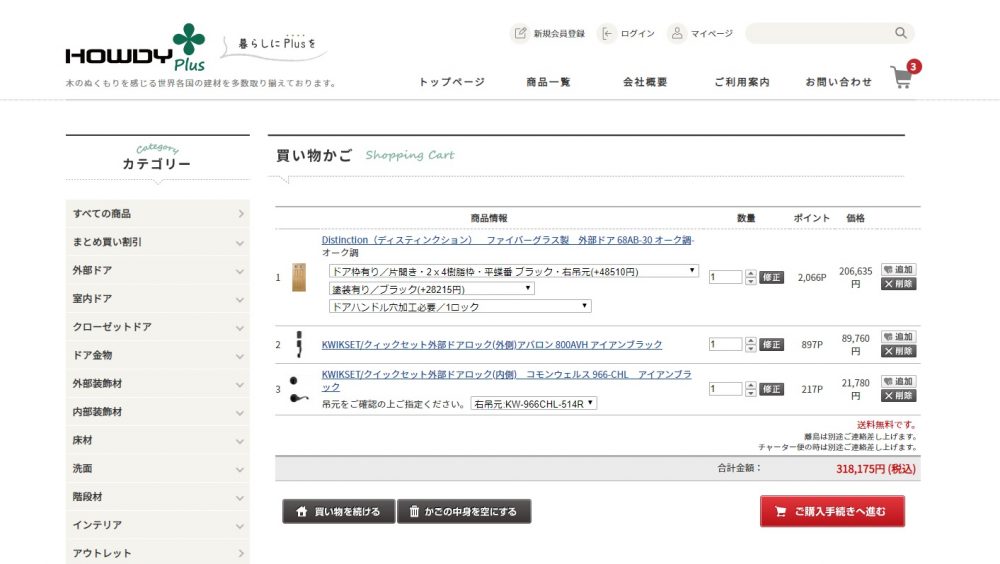
Task: Click ログイン link
Action: [637, 33]
